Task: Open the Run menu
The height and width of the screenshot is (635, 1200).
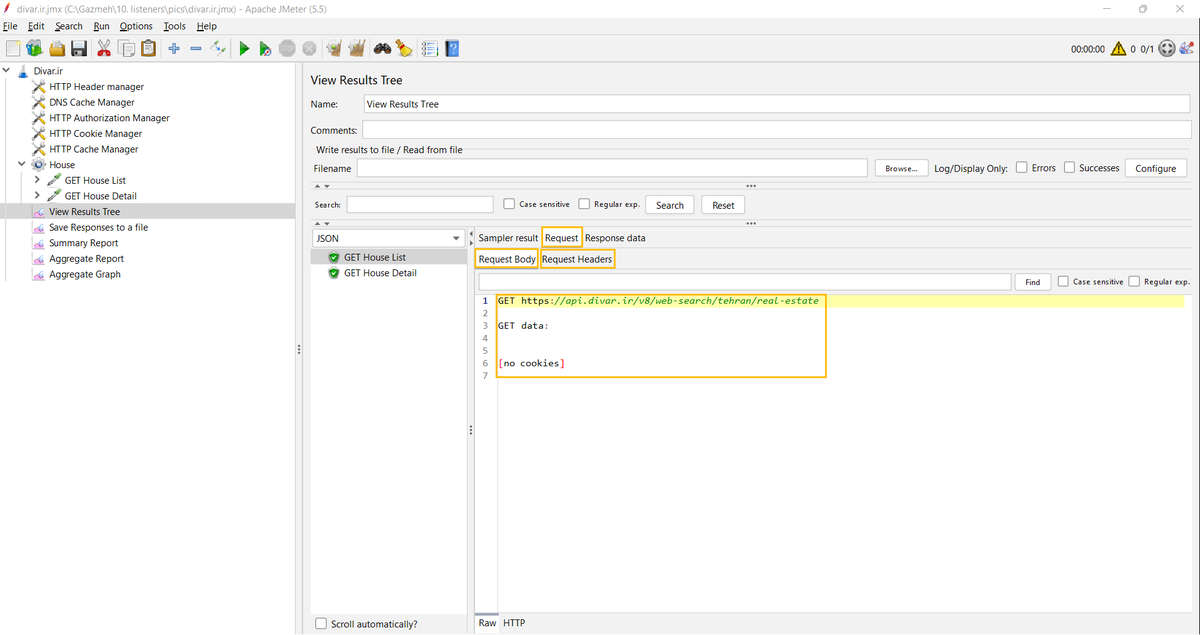Action: [102, 26]
